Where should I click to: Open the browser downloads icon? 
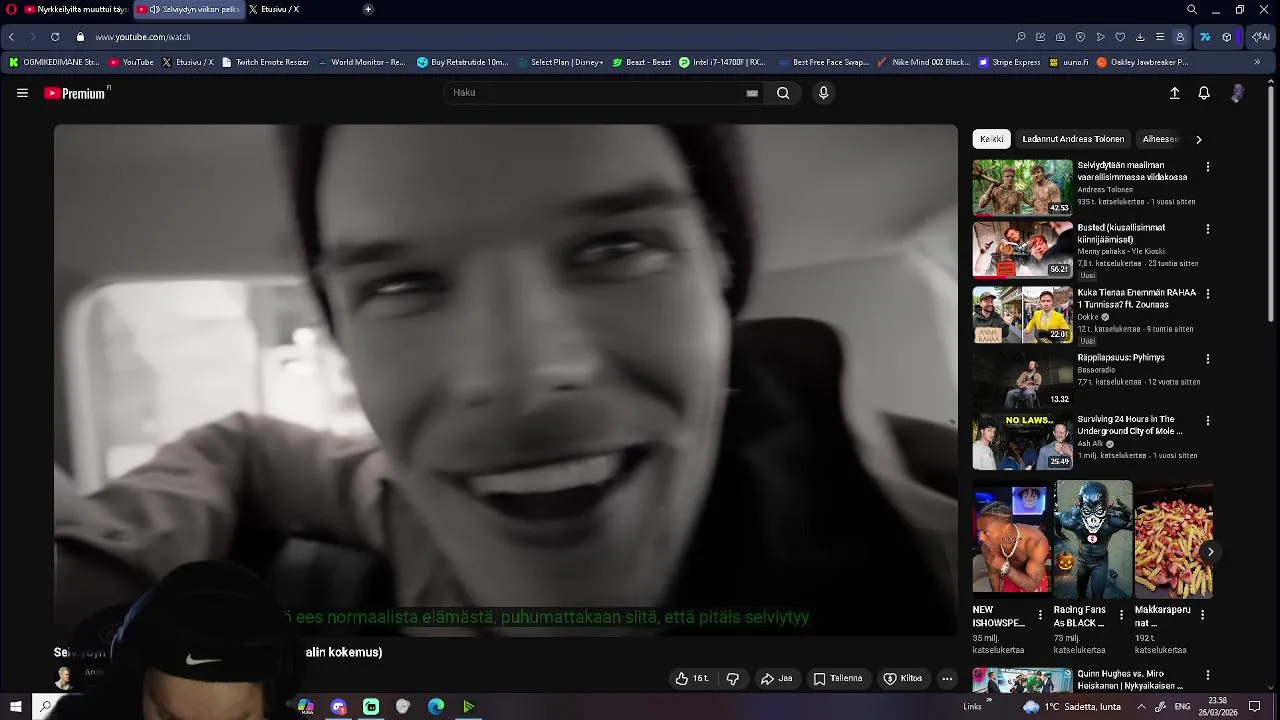tap(1140, 37)
